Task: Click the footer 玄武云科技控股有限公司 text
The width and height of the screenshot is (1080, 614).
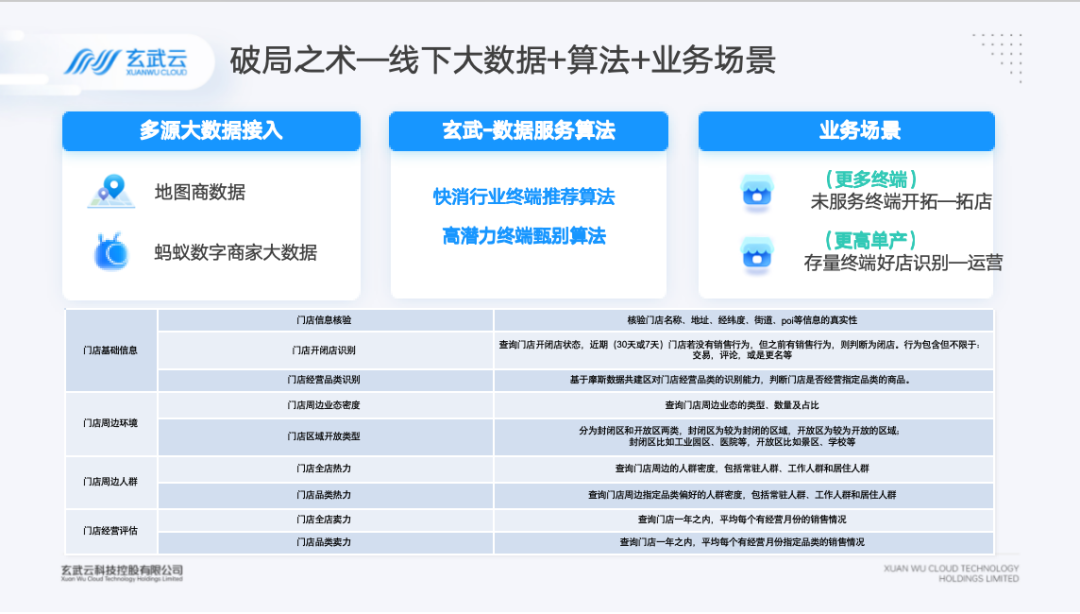Action: pyautogui.click(x=122, y=571)
